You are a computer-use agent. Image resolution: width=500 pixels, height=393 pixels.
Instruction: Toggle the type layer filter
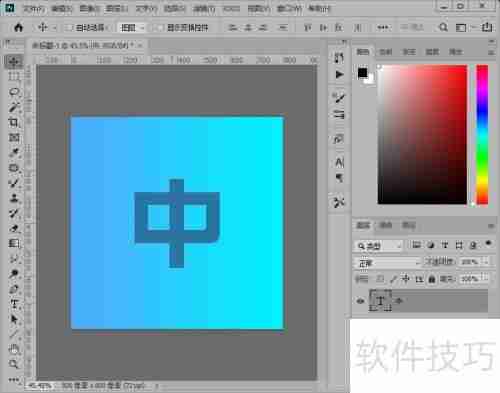click(445, 245)
